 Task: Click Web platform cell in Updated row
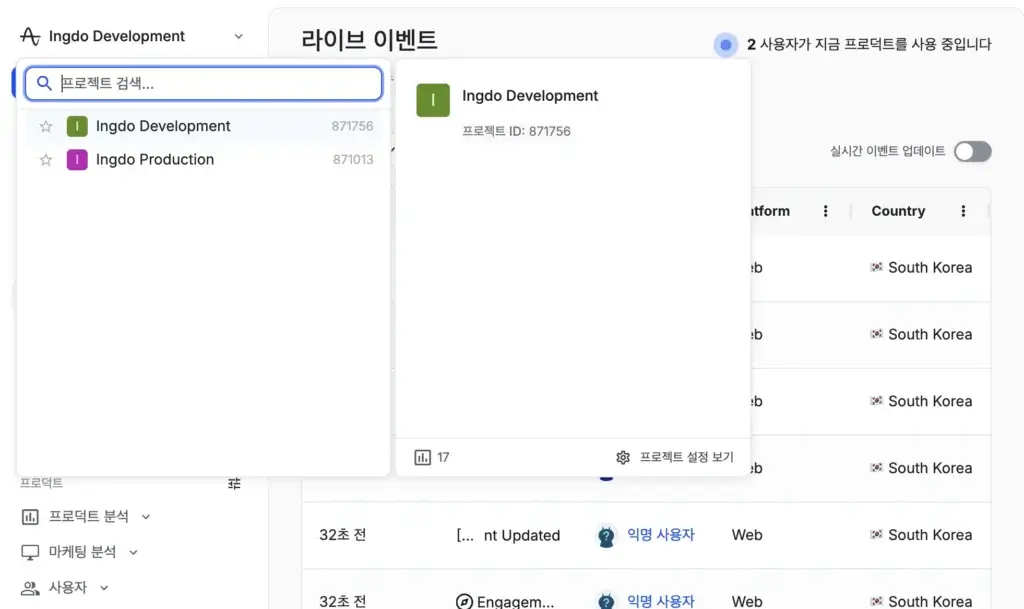point(747,535)
